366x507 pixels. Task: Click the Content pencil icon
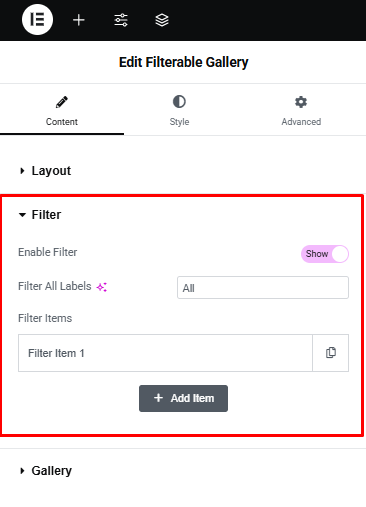click(62, 102)
